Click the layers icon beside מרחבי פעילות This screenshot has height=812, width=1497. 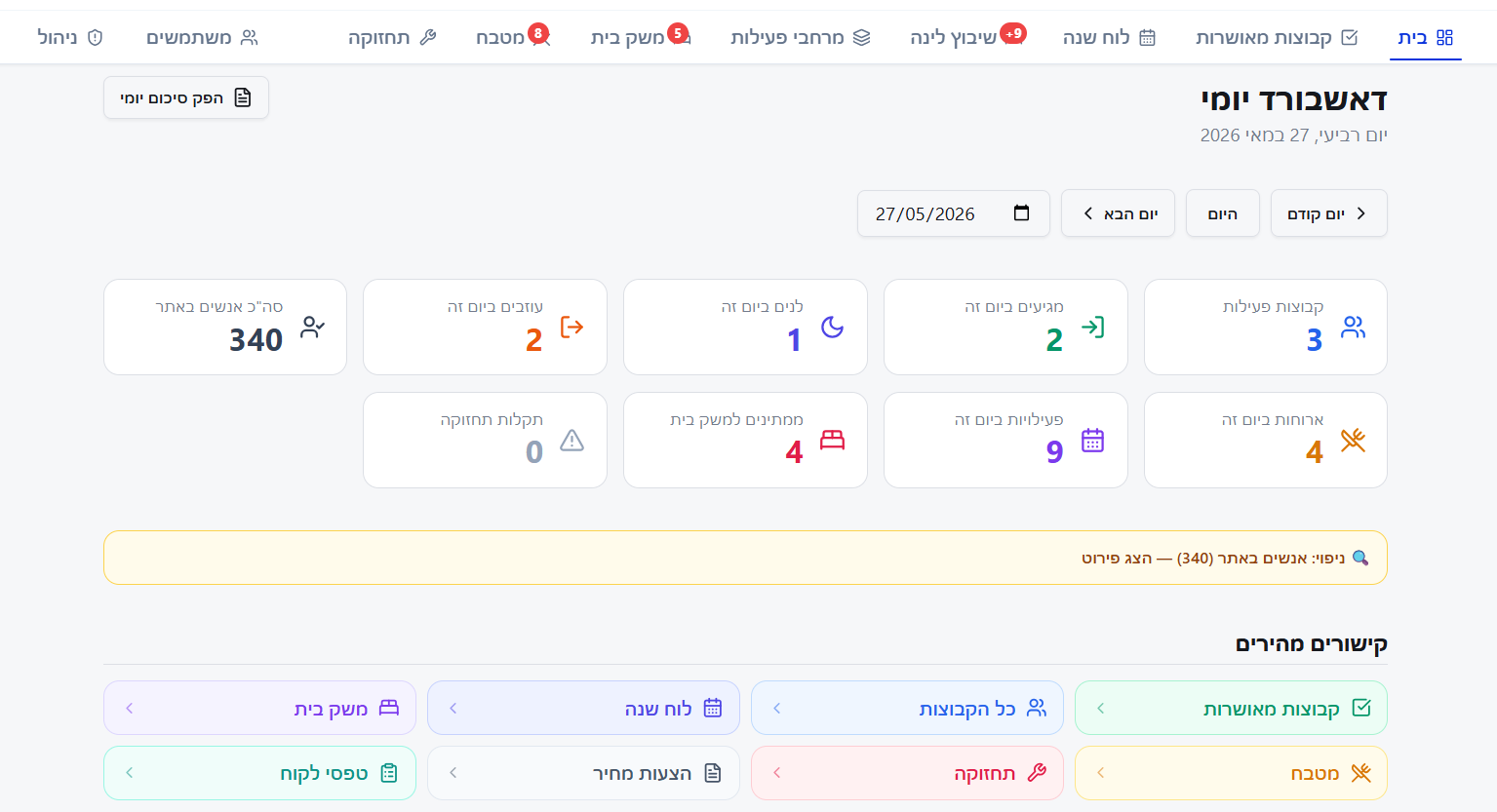pyautogui.click(x=861, y=37)
